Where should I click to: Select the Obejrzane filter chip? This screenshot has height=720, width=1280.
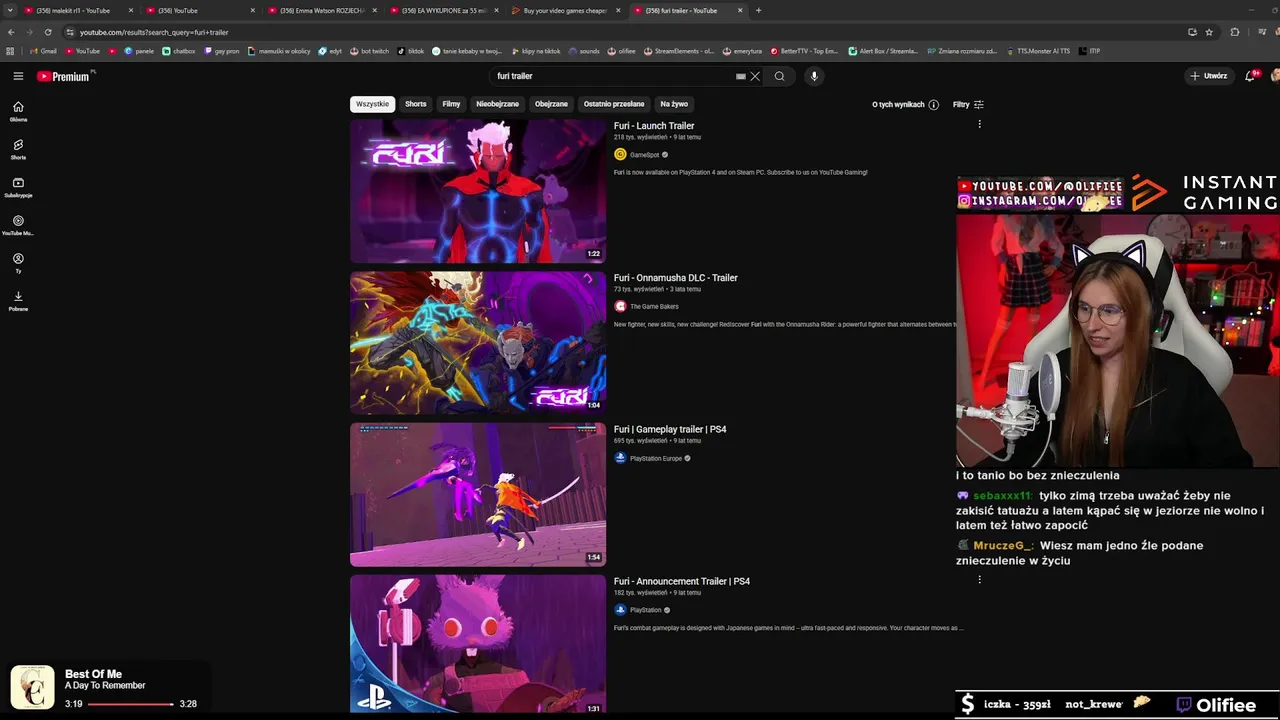tap(551, 104)
